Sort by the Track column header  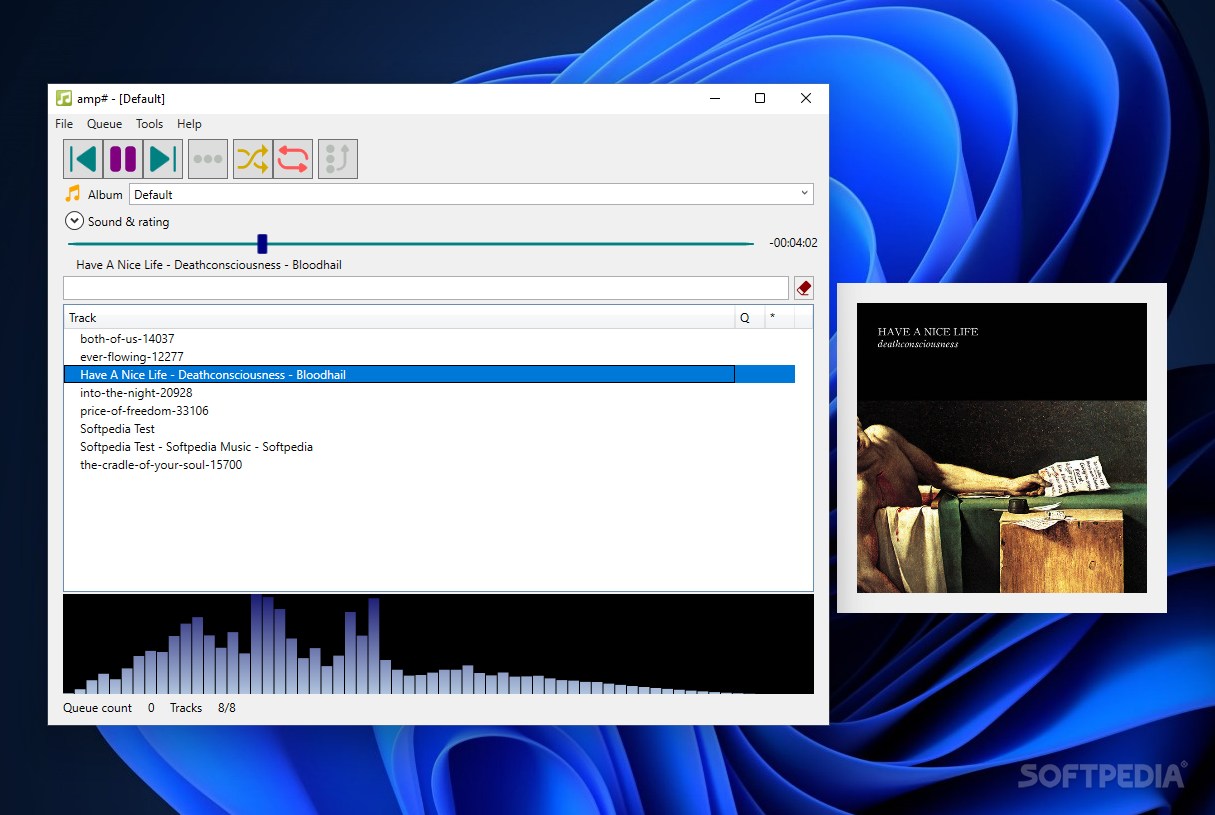399,318
